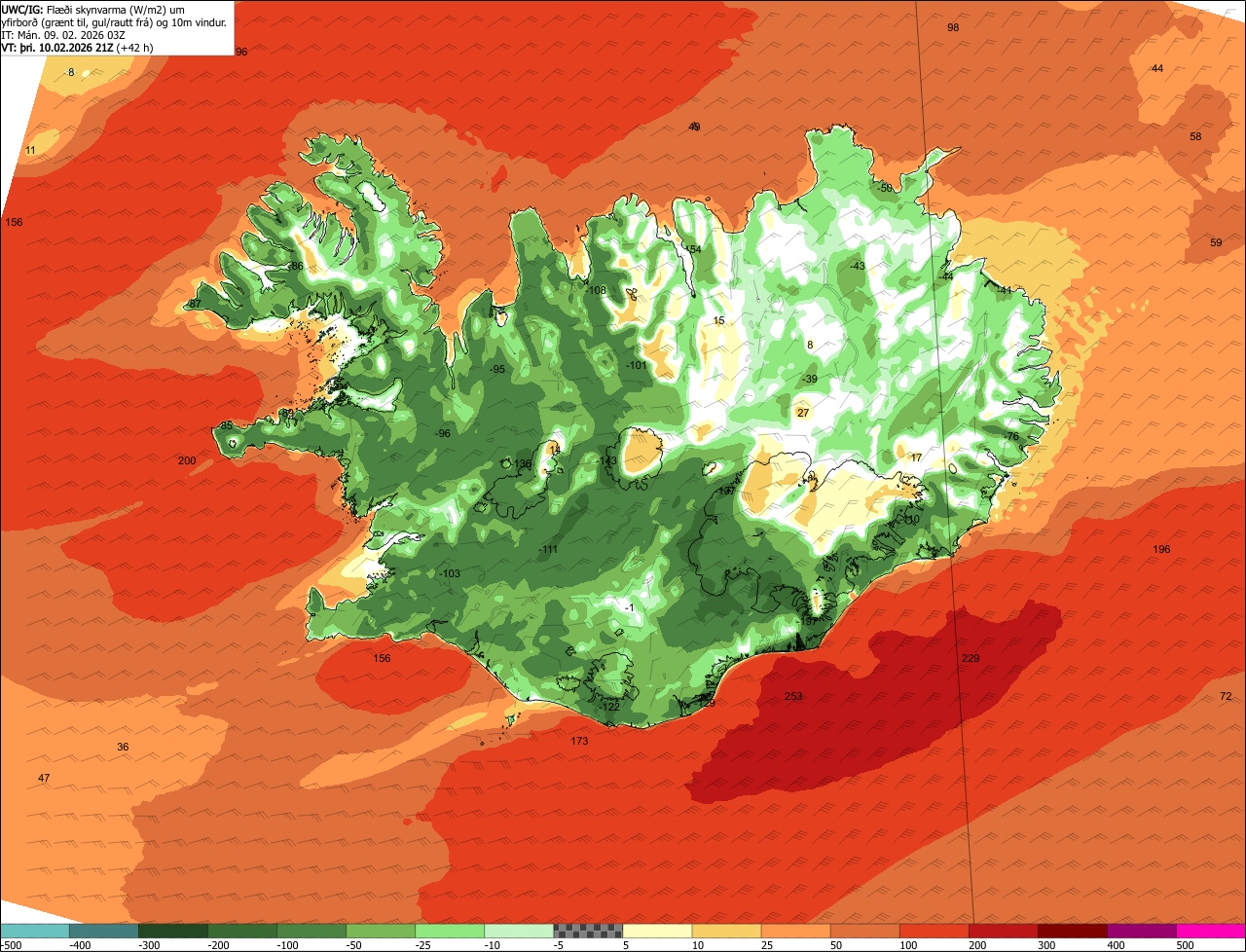The width and height of the screenshot is (1246, 952).
Task: Click the -39 value on the map
Action: 809,379
